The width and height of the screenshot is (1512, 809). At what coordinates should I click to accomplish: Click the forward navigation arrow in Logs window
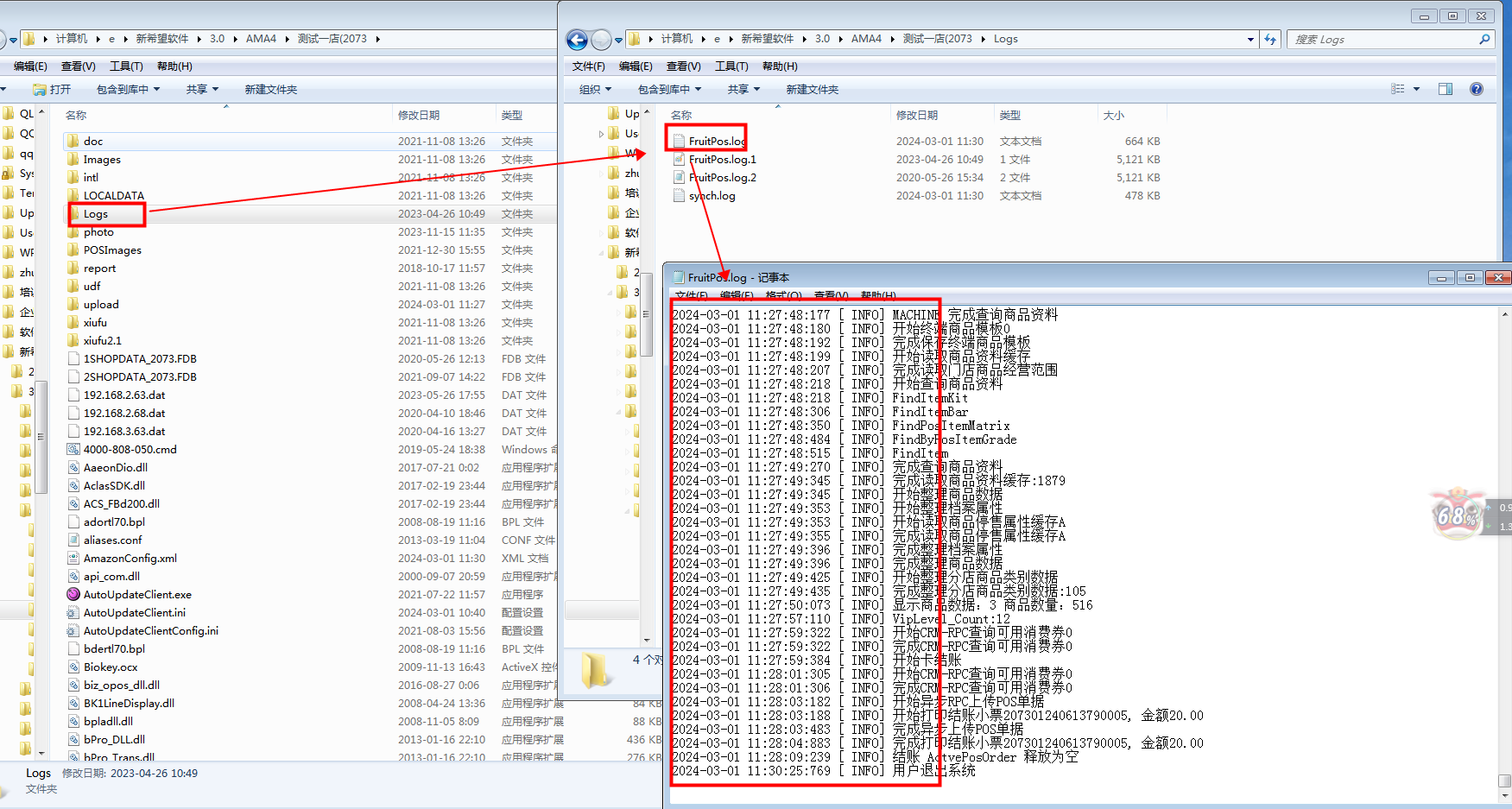(x=601, y=40)
